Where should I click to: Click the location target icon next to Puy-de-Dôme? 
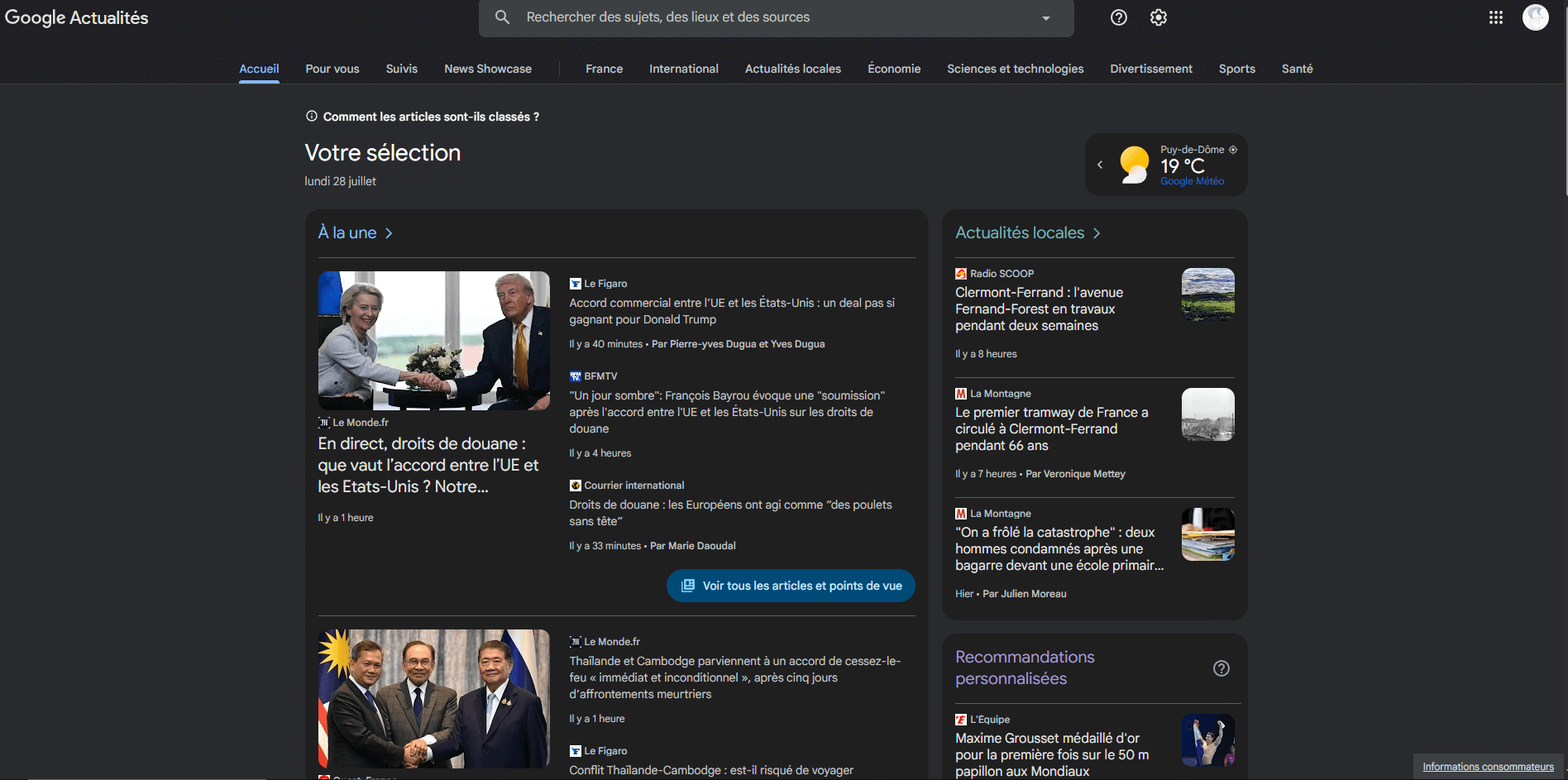1233,150
